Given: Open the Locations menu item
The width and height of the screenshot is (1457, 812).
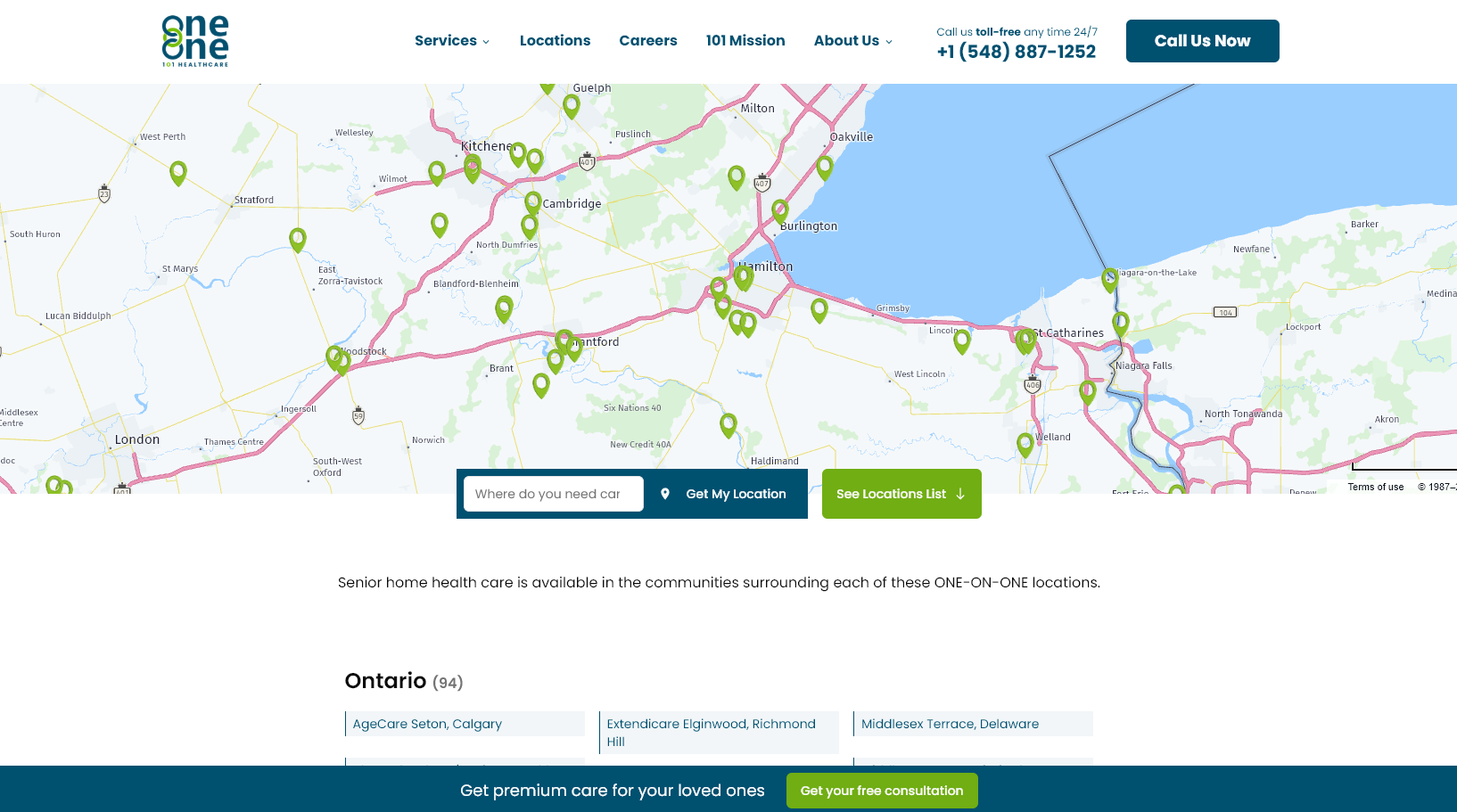Looking at the screenshot, I should click(555, 41).
